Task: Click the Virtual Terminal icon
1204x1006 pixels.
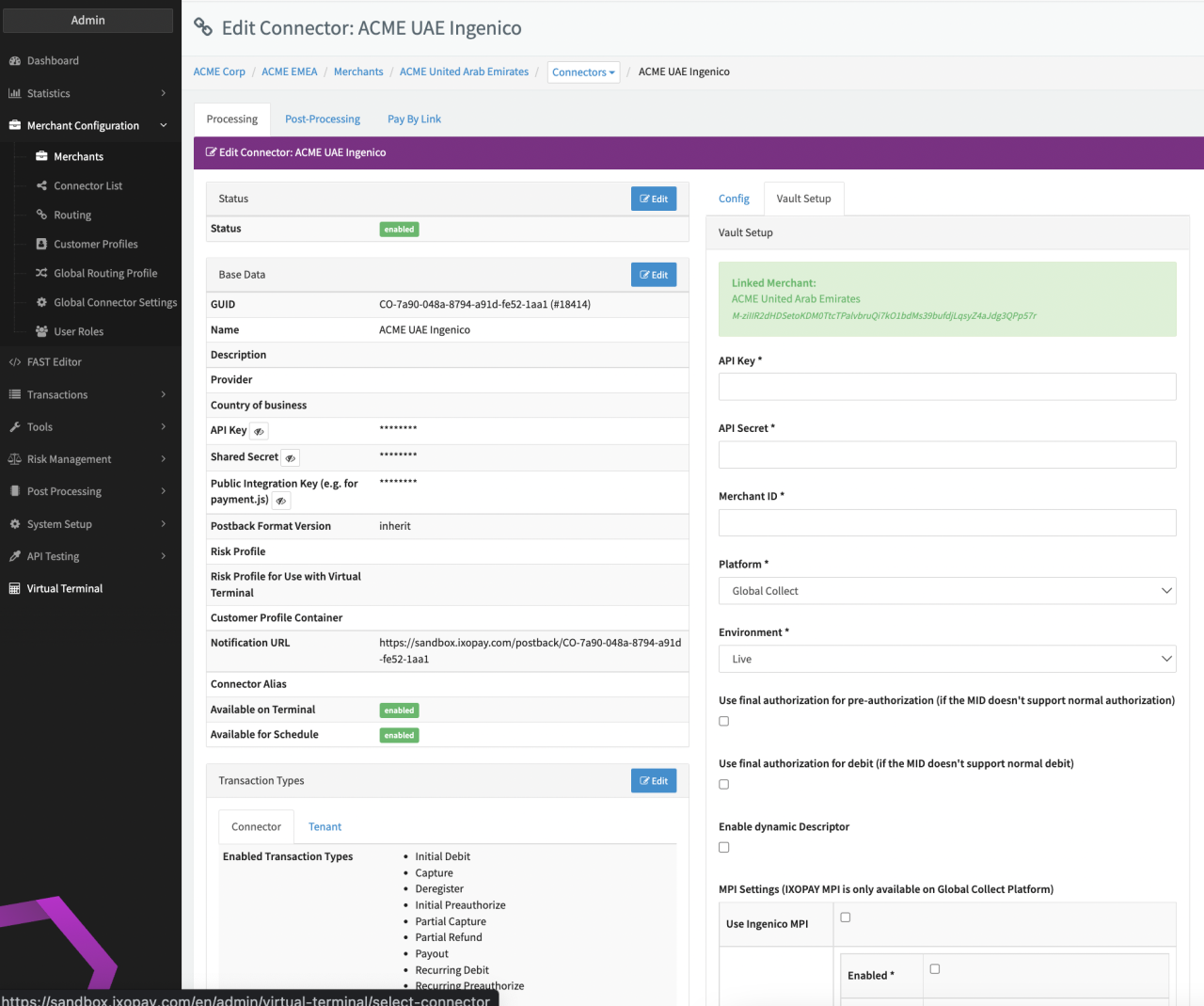Action: tap(15, 589)
